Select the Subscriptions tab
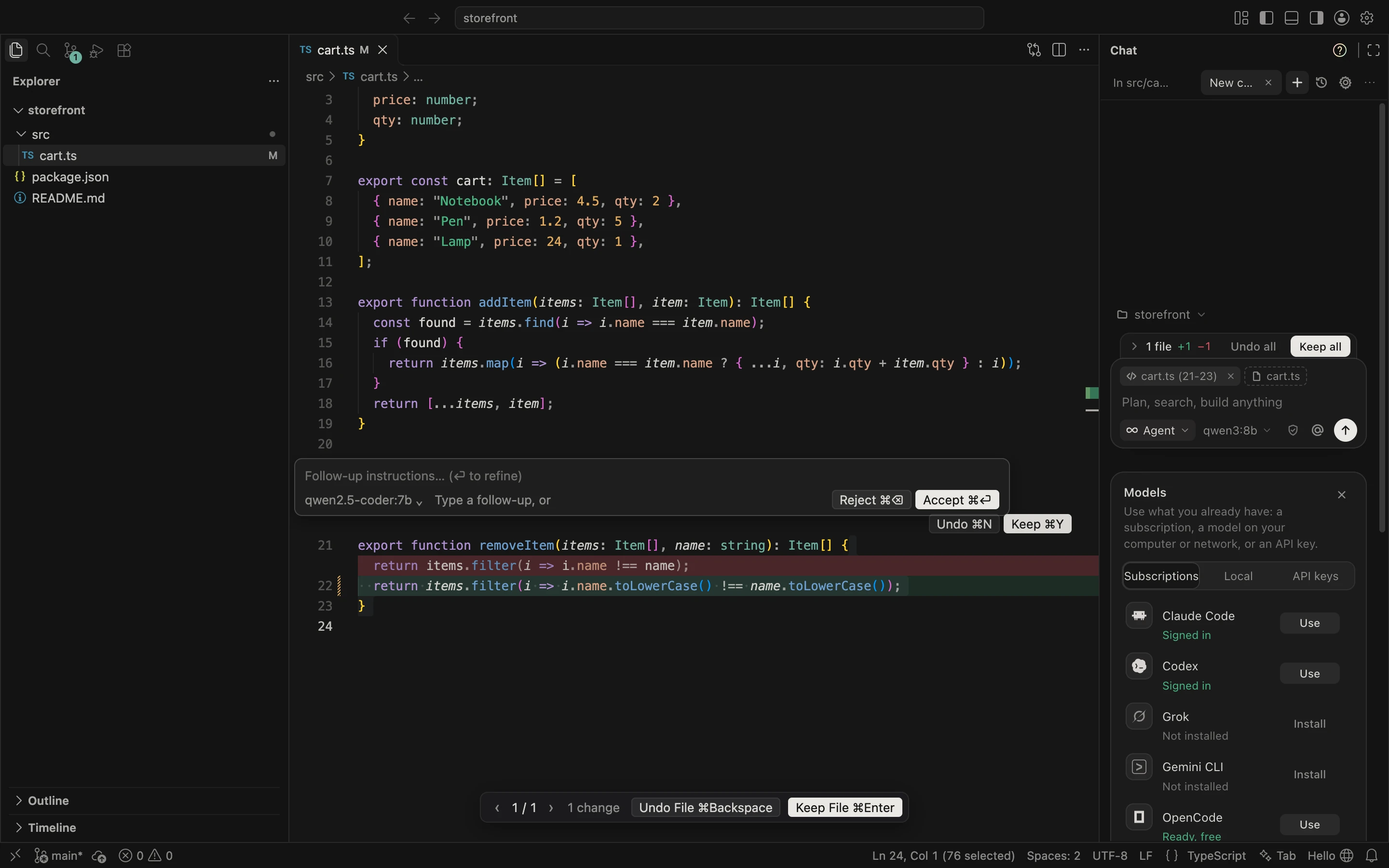The width and height of the screenshot is (1389, 868). pos(1160,576)
